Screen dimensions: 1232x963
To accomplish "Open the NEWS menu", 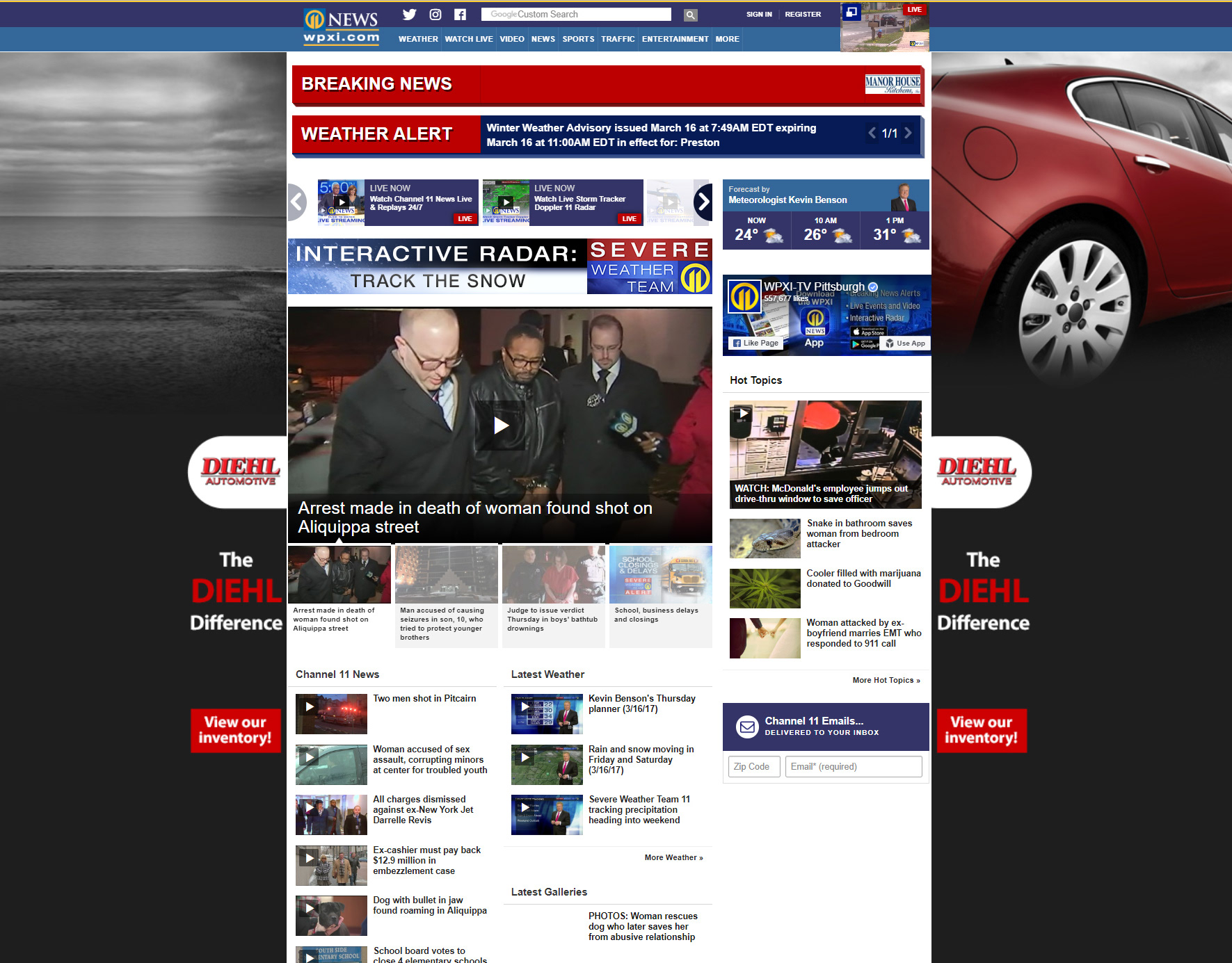I will pos(543,39).
